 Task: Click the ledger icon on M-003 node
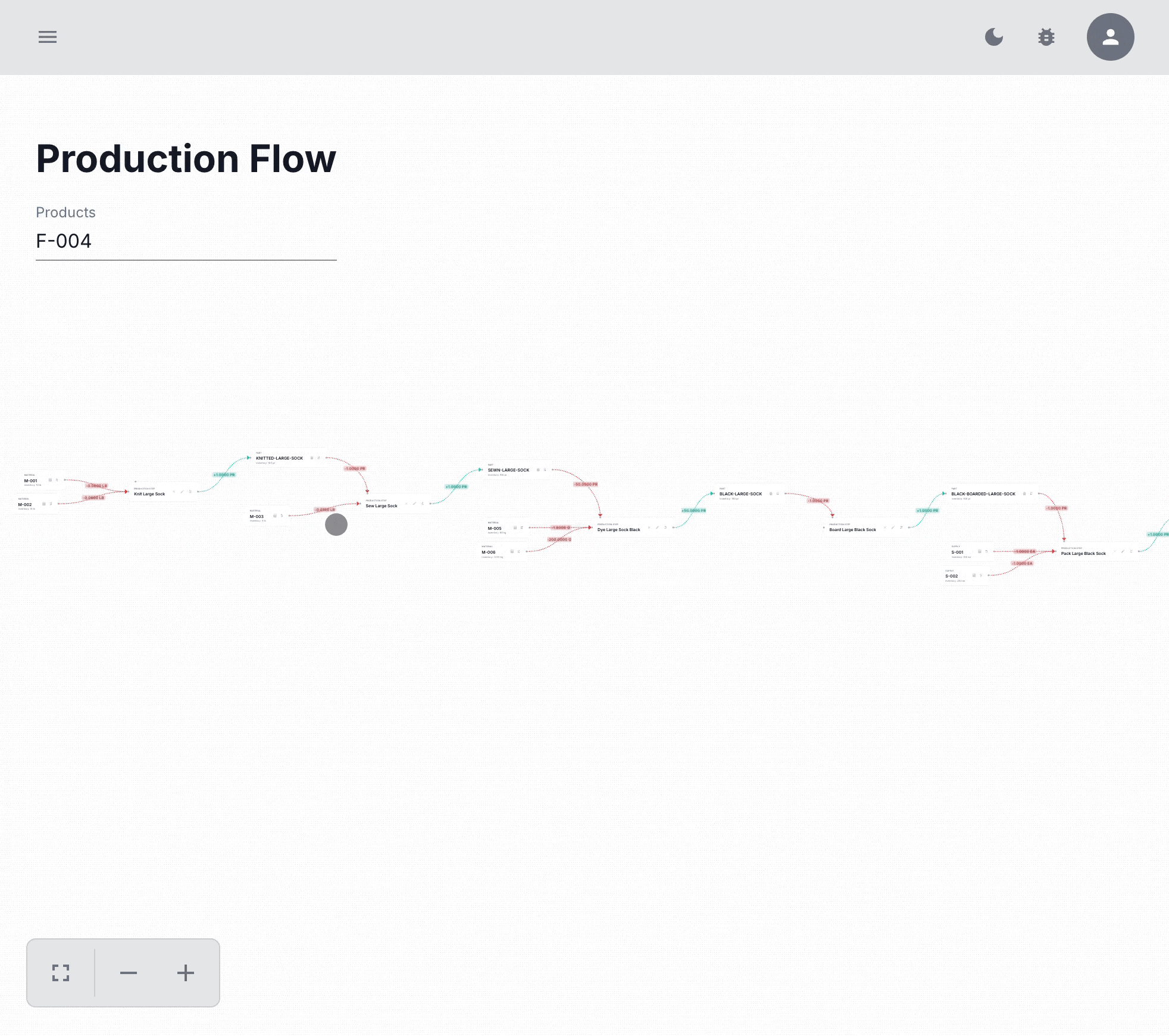click(x=274, y=516)
